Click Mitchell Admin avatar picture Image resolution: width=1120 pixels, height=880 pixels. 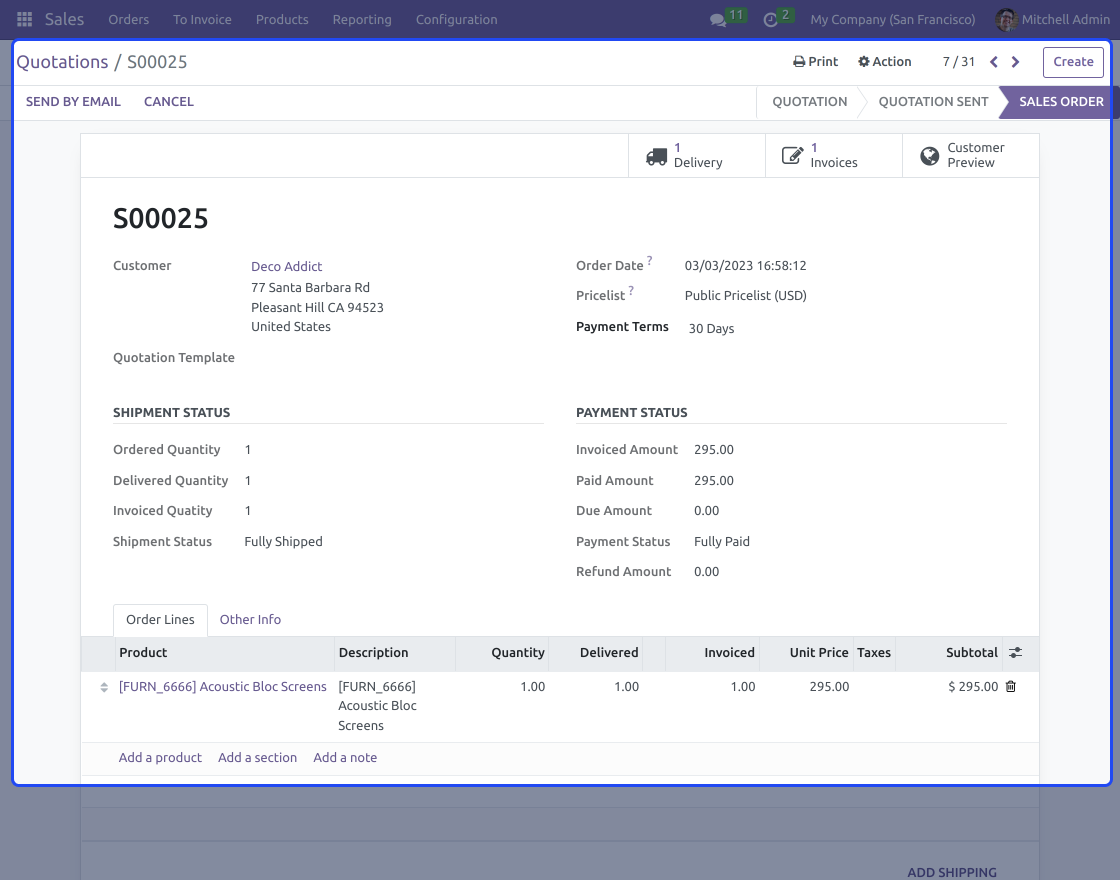click(1006, 20)
